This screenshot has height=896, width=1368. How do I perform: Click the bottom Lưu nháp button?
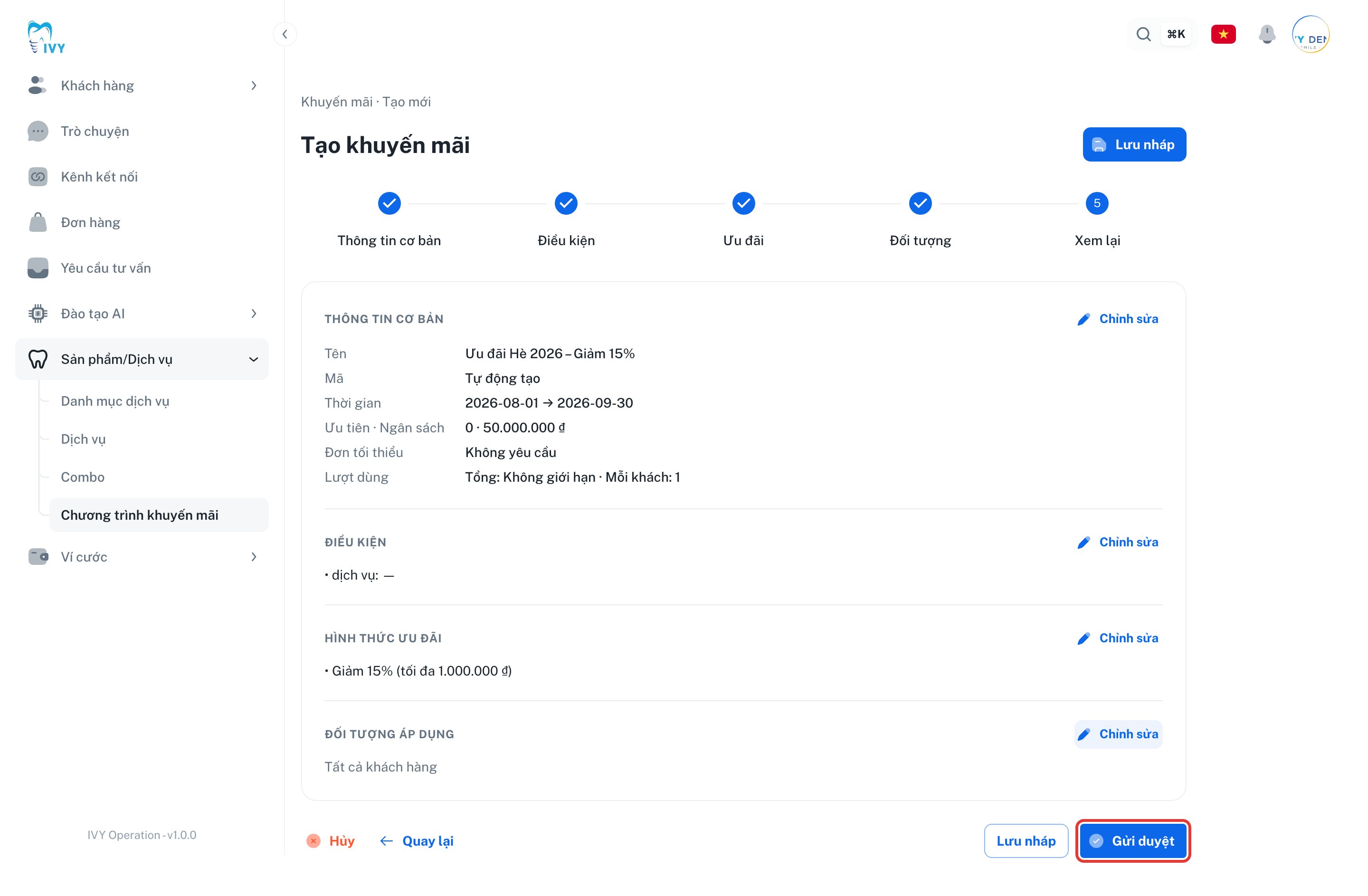(x=1026, y=841)
